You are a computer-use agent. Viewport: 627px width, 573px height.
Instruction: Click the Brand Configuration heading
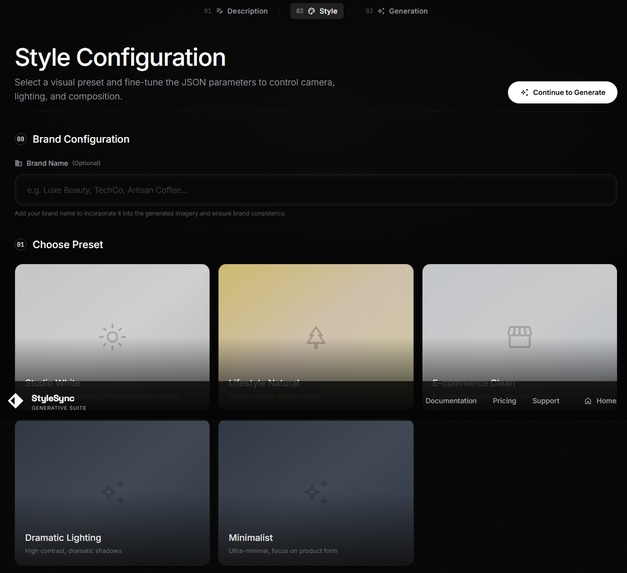click(x=81, y=139)
